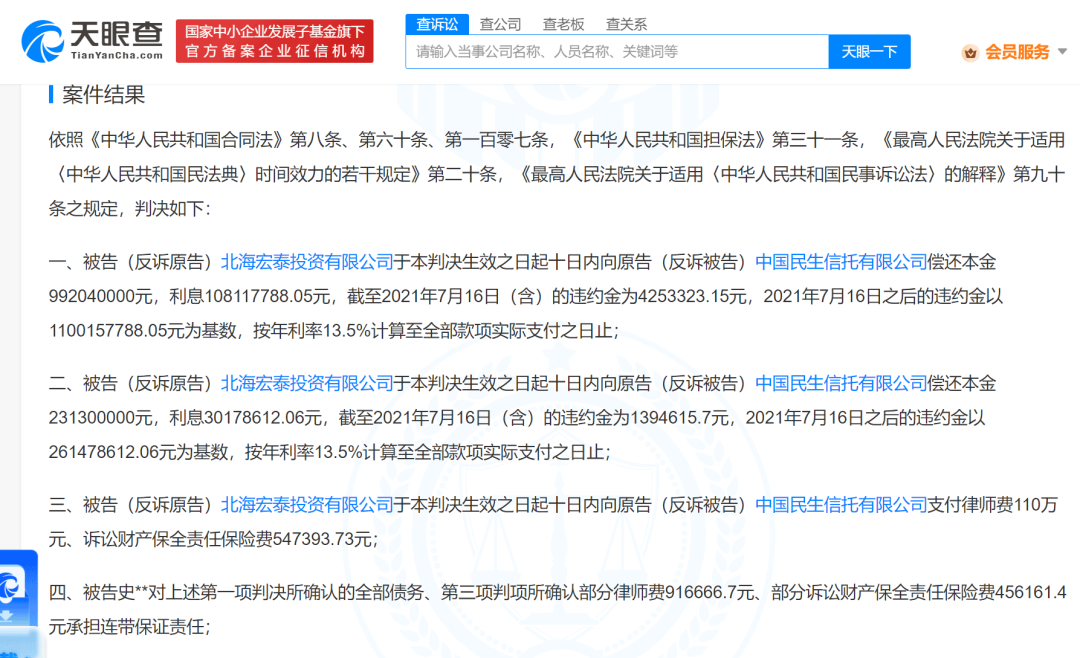Click the 案件结果 section heading

103,95
